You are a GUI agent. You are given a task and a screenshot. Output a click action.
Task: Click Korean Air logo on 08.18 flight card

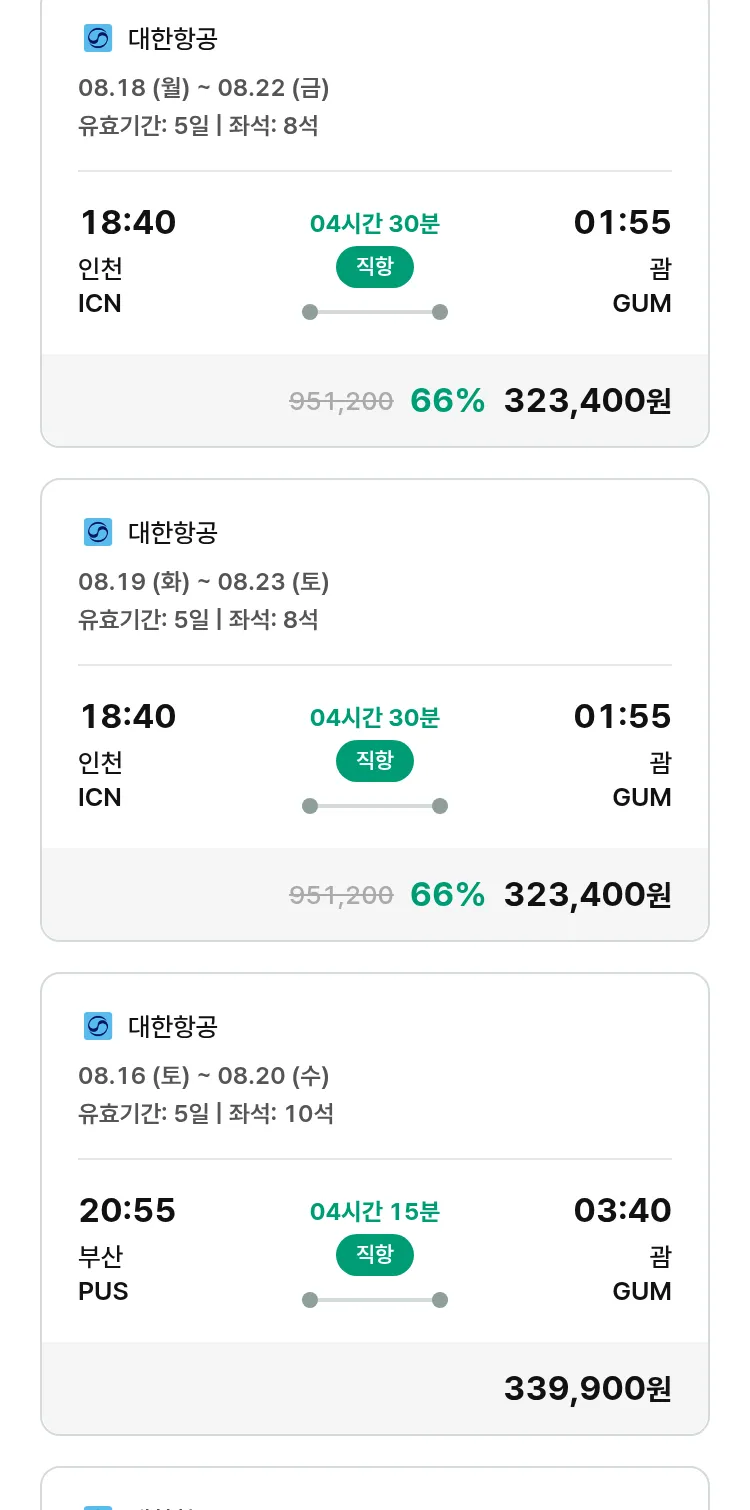tap(98, 39)
